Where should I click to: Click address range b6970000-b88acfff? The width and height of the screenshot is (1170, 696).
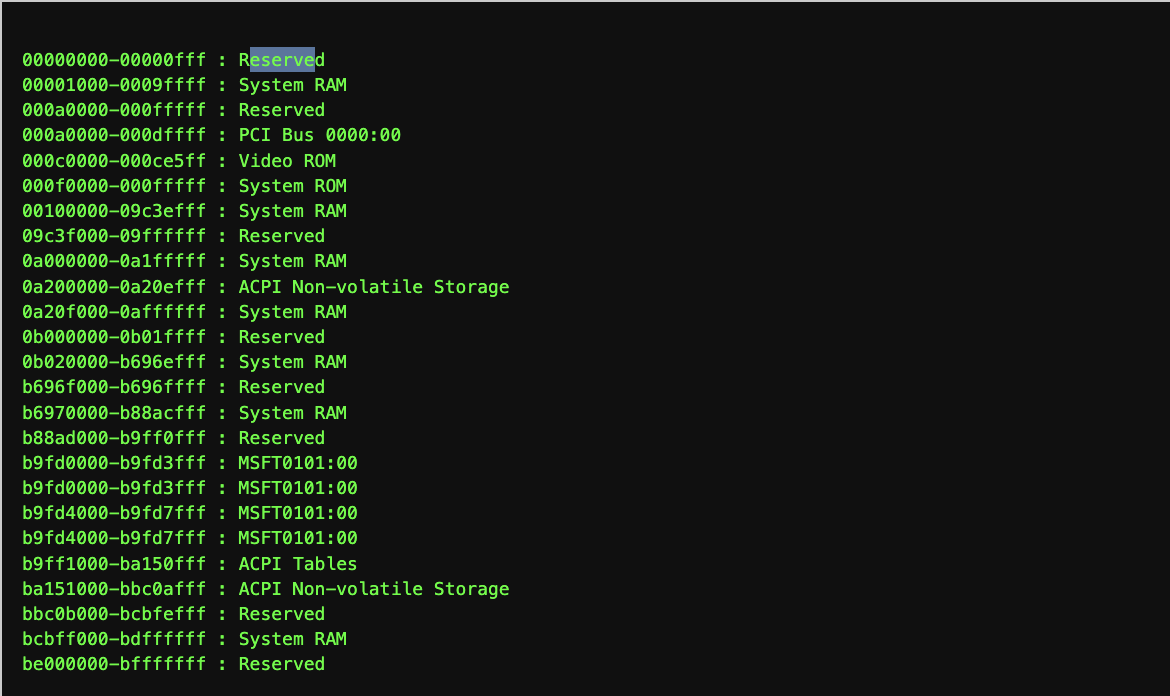click(x=114, y=413)
